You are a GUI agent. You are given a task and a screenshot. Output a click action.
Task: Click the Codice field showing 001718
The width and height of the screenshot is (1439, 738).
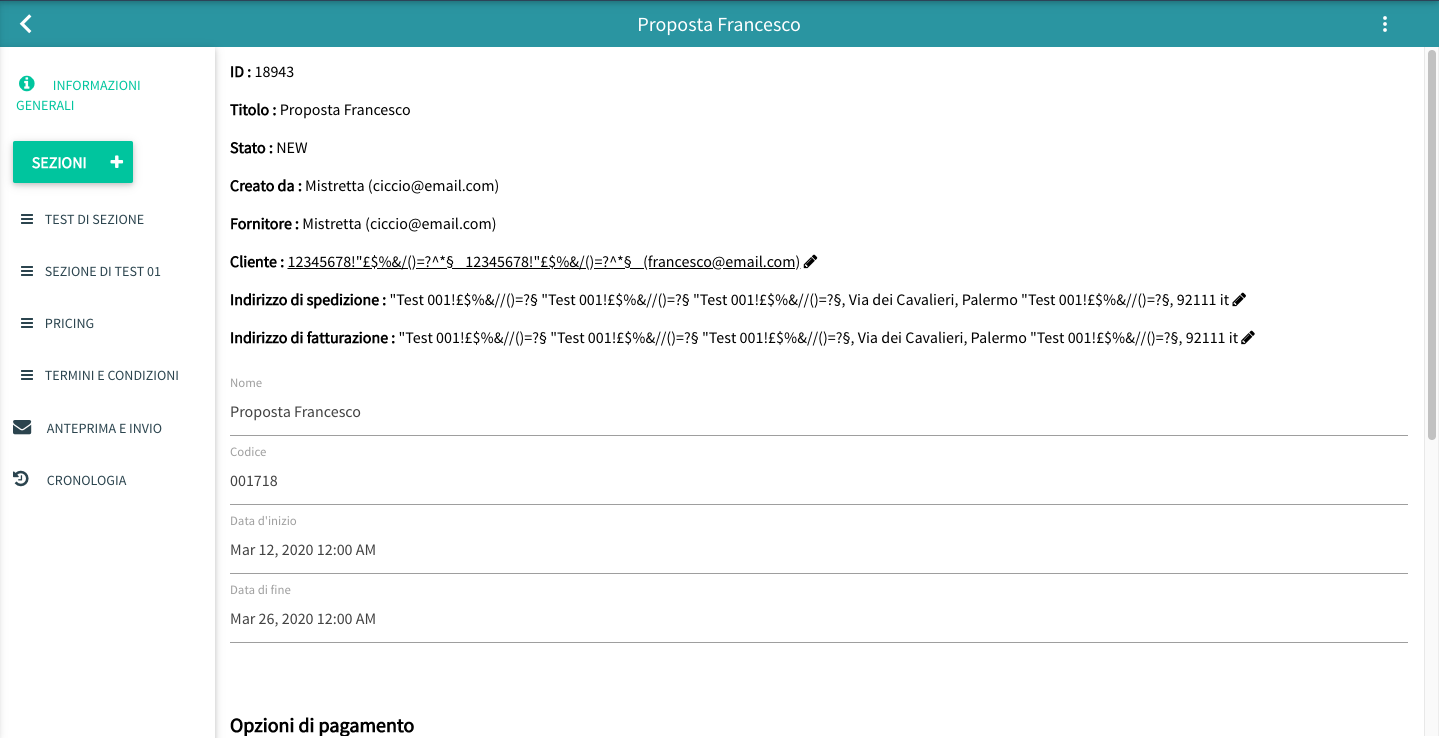pyautogui.click(x=818, y=481)
